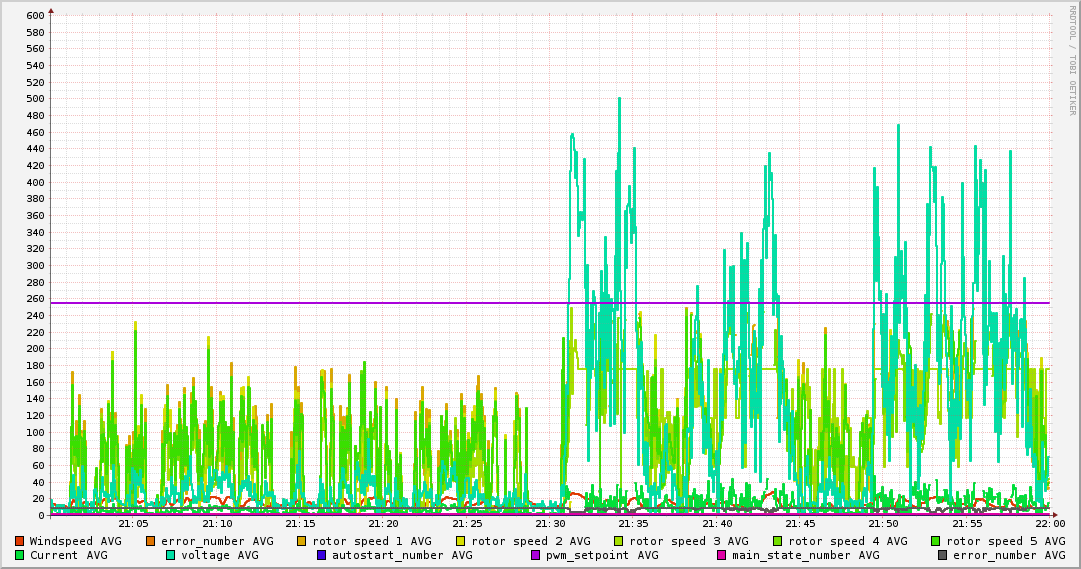Click the 22:00 time axis label
Viewport: 1081px width, 569px height.
click(1050, 523)
